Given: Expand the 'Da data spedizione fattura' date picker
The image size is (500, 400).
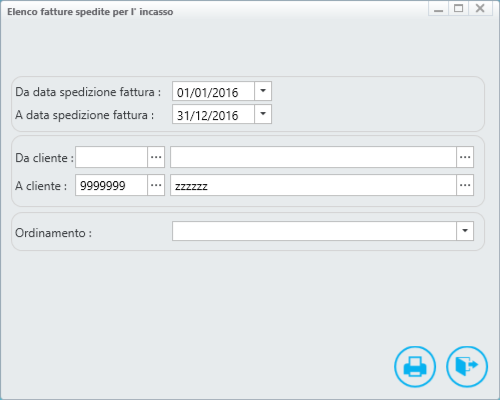Looking at the screenshot, I should [263, 91].
